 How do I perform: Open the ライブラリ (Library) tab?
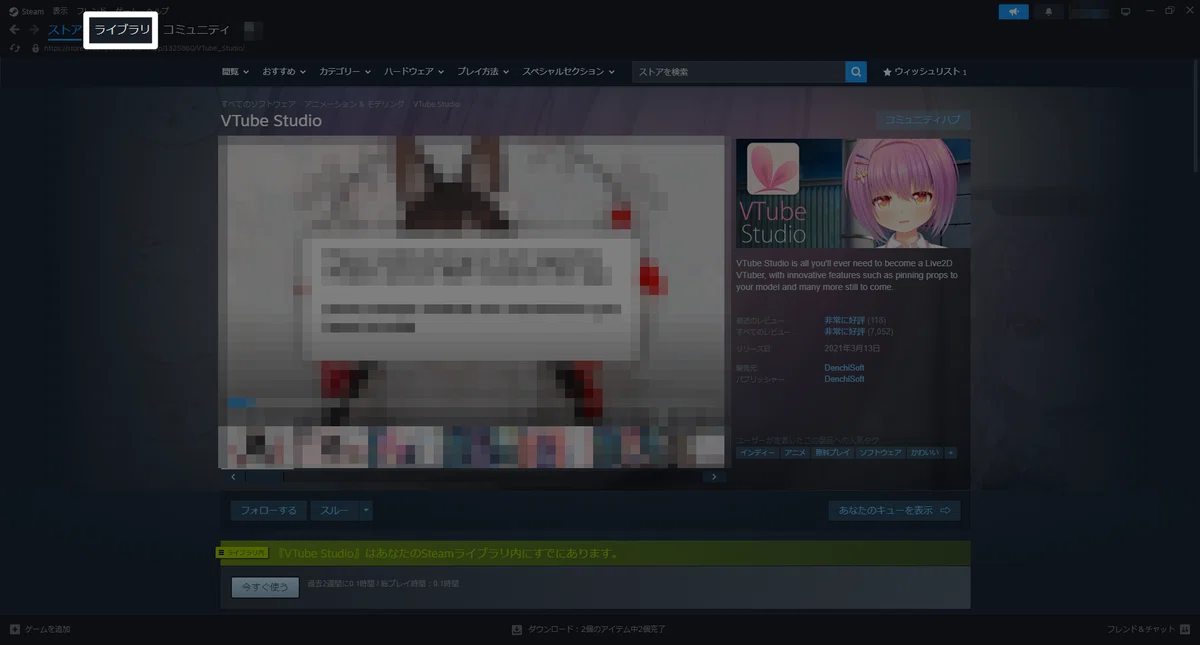(122, 30)
